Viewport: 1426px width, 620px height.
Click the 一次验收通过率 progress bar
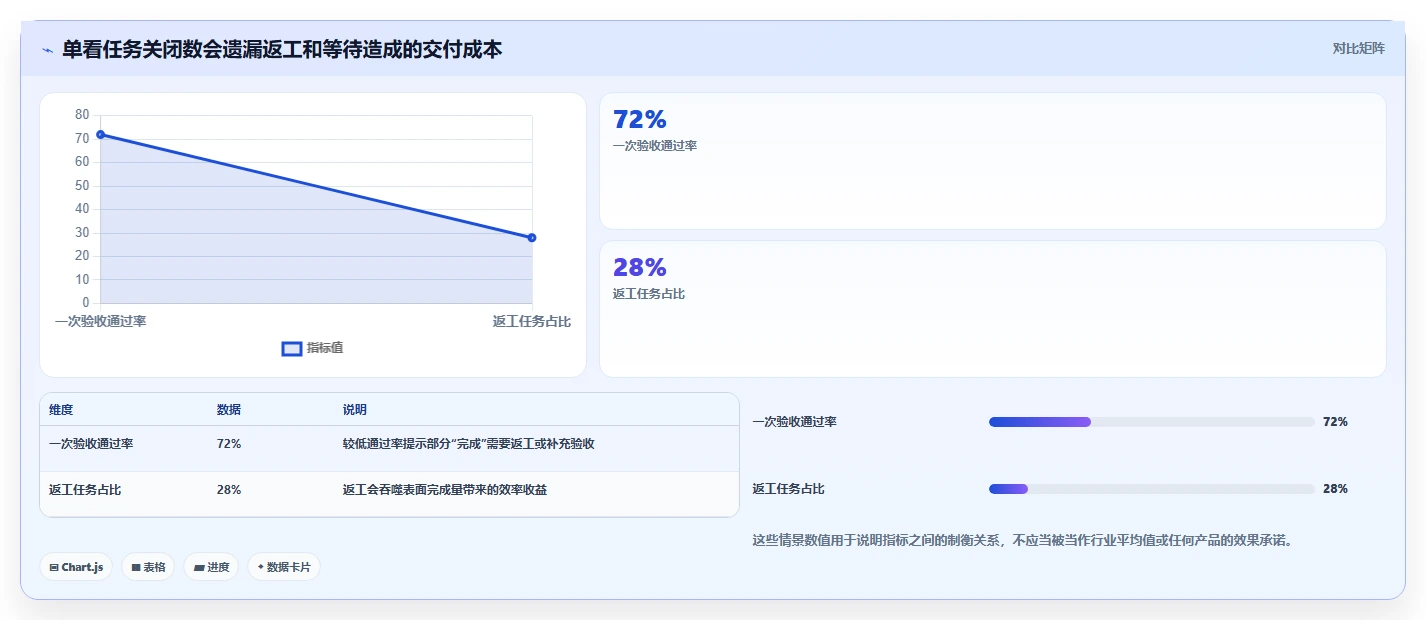coord(1151,422)
